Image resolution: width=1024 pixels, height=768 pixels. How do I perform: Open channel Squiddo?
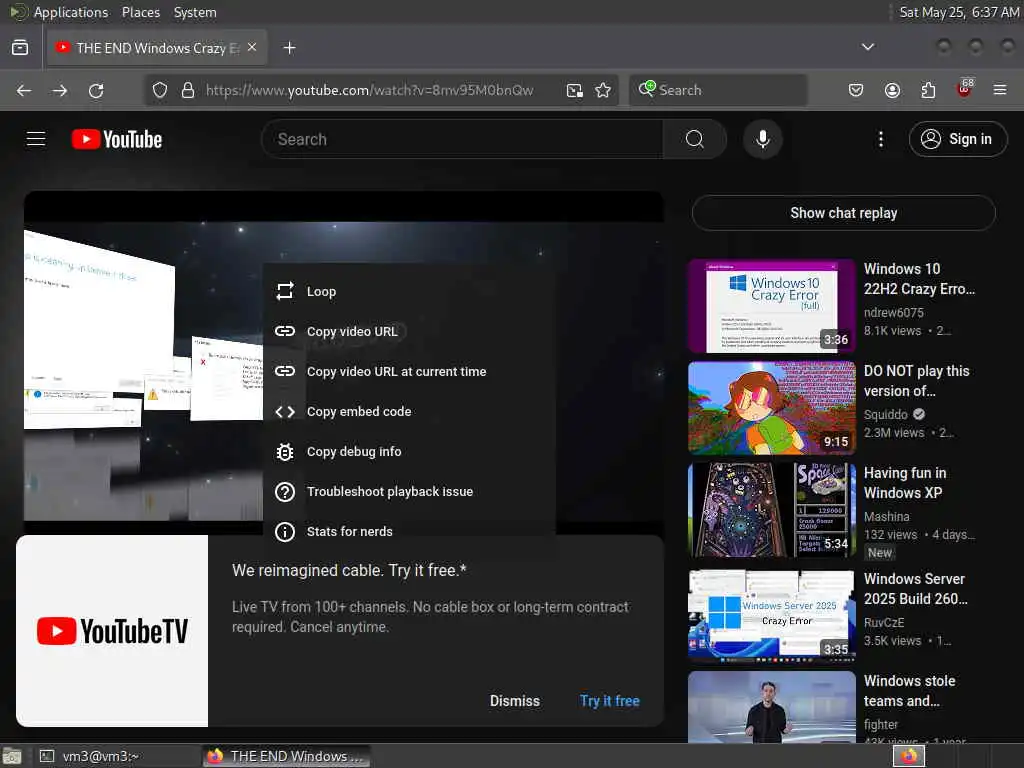(886, 414)
